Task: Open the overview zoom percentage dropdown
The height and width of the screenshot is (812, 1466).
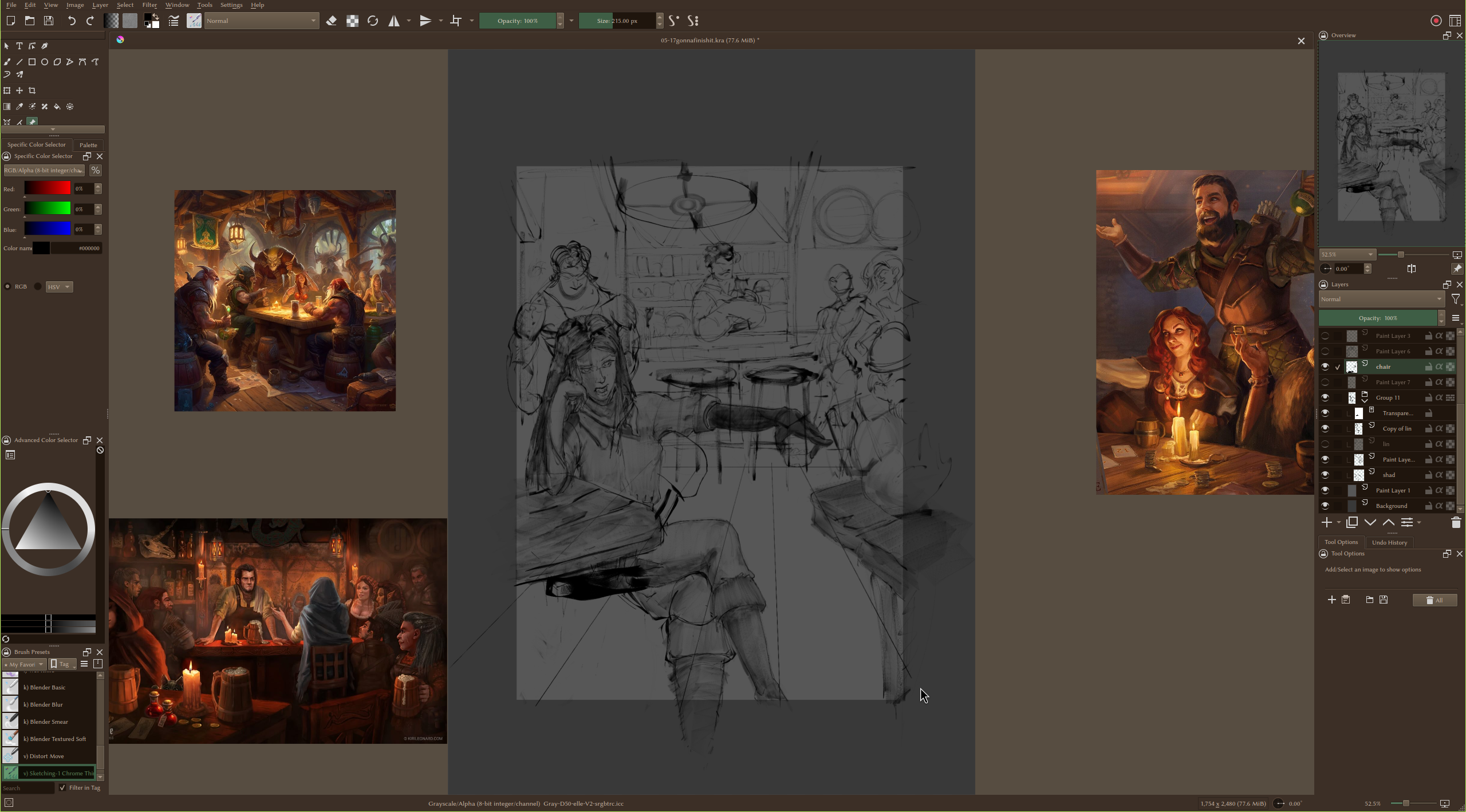Action: pos(1347,254)
